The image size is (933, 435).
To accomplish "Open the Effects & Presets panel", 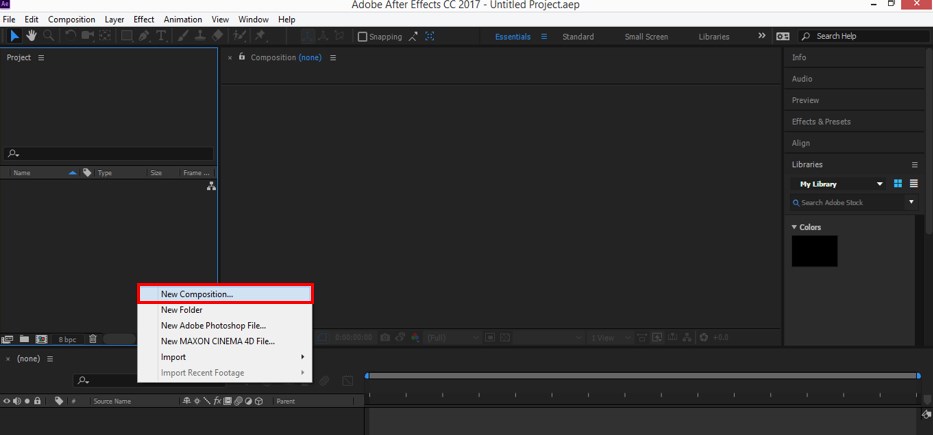I will (x=821, y=121).
